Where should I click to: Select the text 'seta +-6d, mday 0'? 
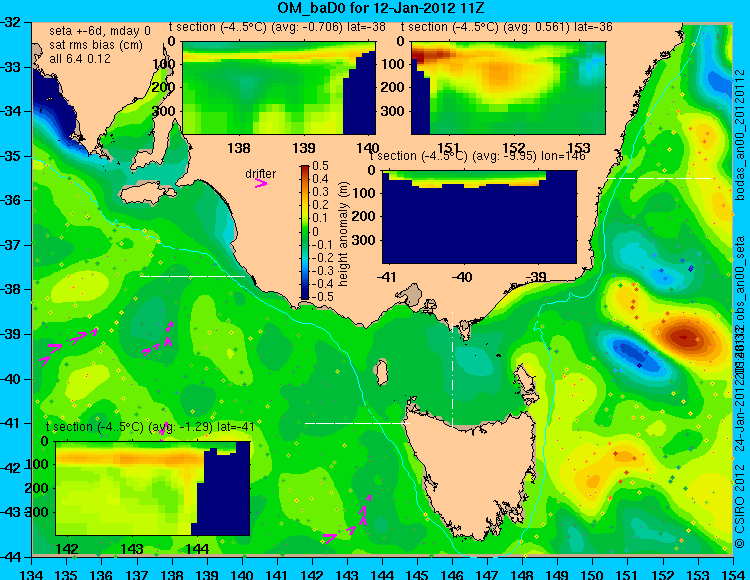[100, 31]
